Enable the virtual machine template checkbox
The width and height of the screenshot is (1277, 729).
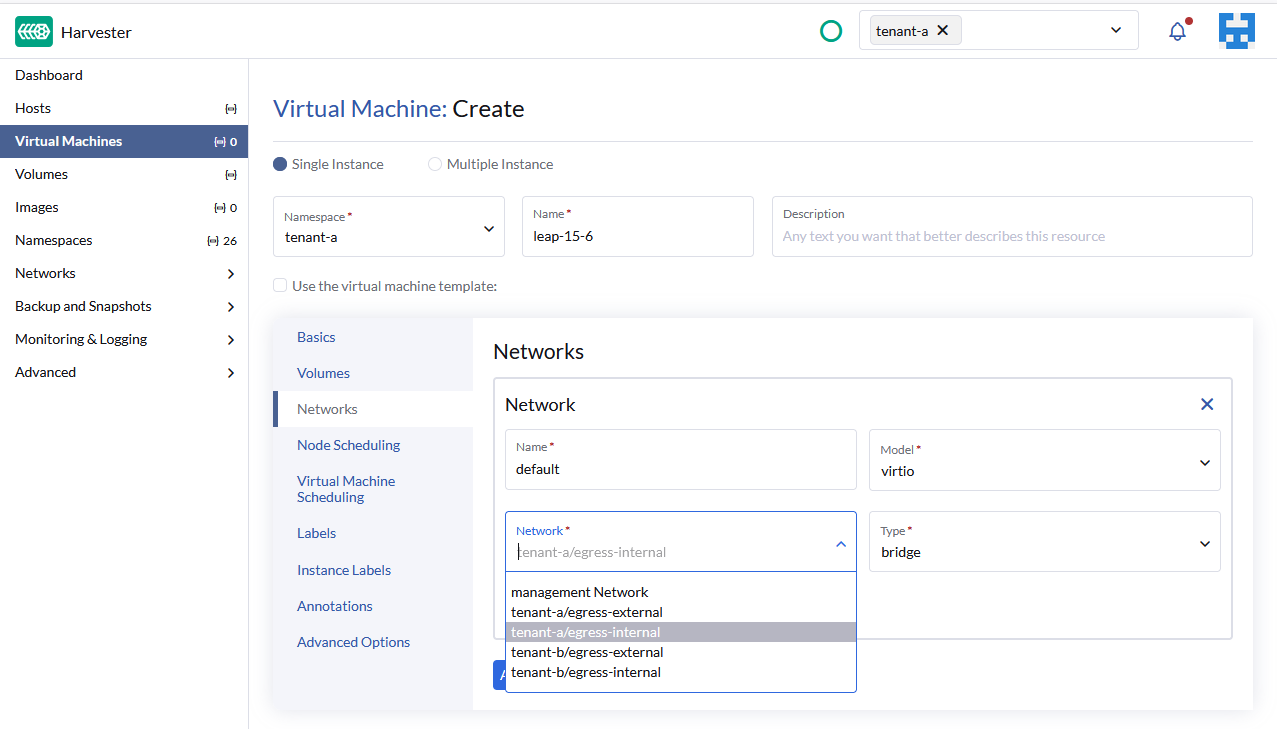click(x=280, y=285)
